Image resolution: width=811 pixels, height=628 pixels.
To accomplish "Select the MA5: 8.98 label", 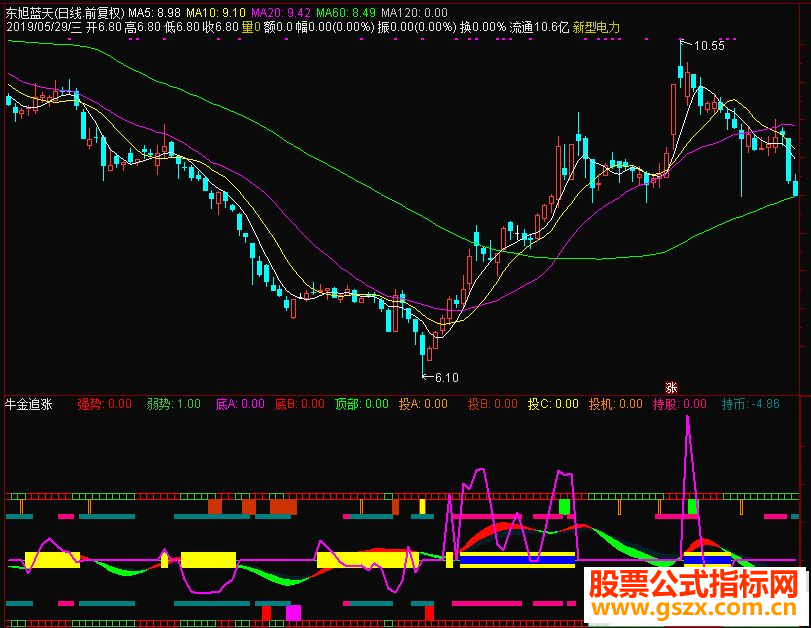I will pos(154,12).
